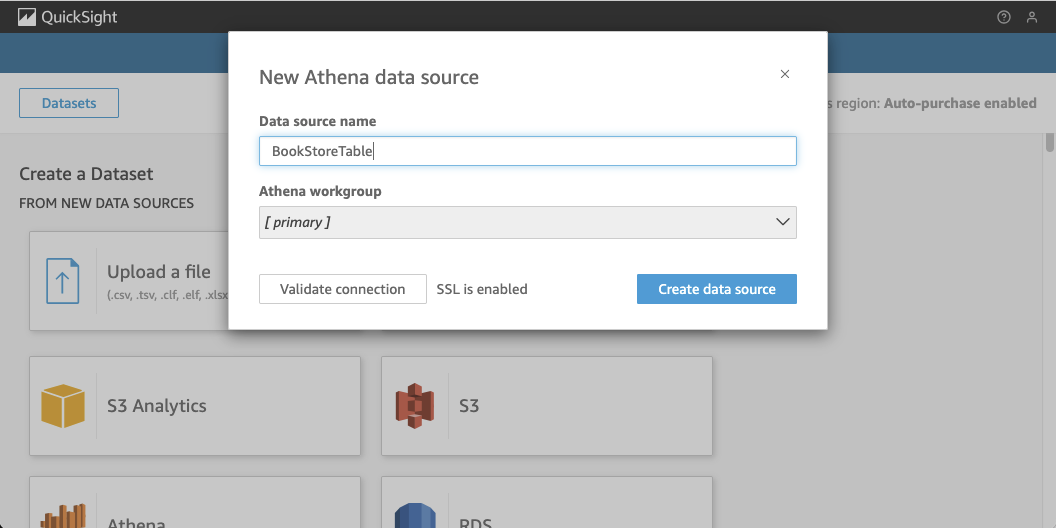Click the S3 card label text
This screenshot has height=528, width=1056.
click(469, 405)
